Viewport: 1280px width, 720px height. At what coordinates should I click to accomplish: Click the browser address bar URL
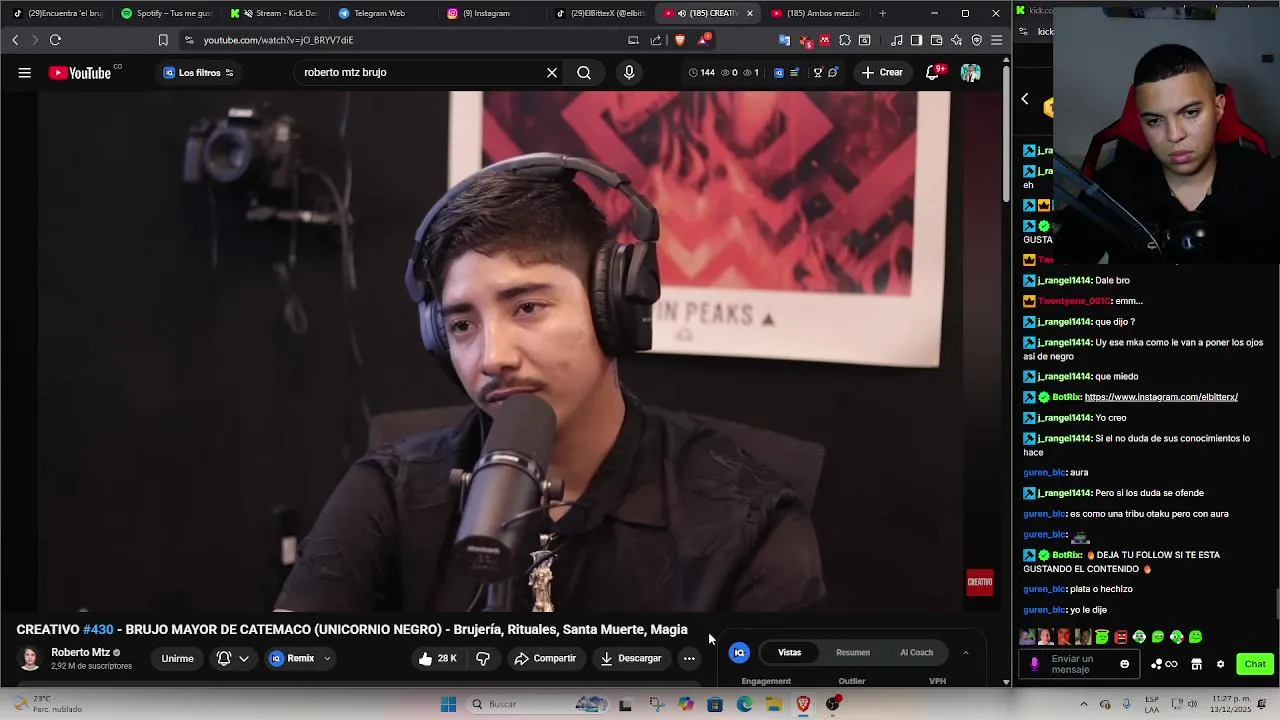(x=278, y=40)
